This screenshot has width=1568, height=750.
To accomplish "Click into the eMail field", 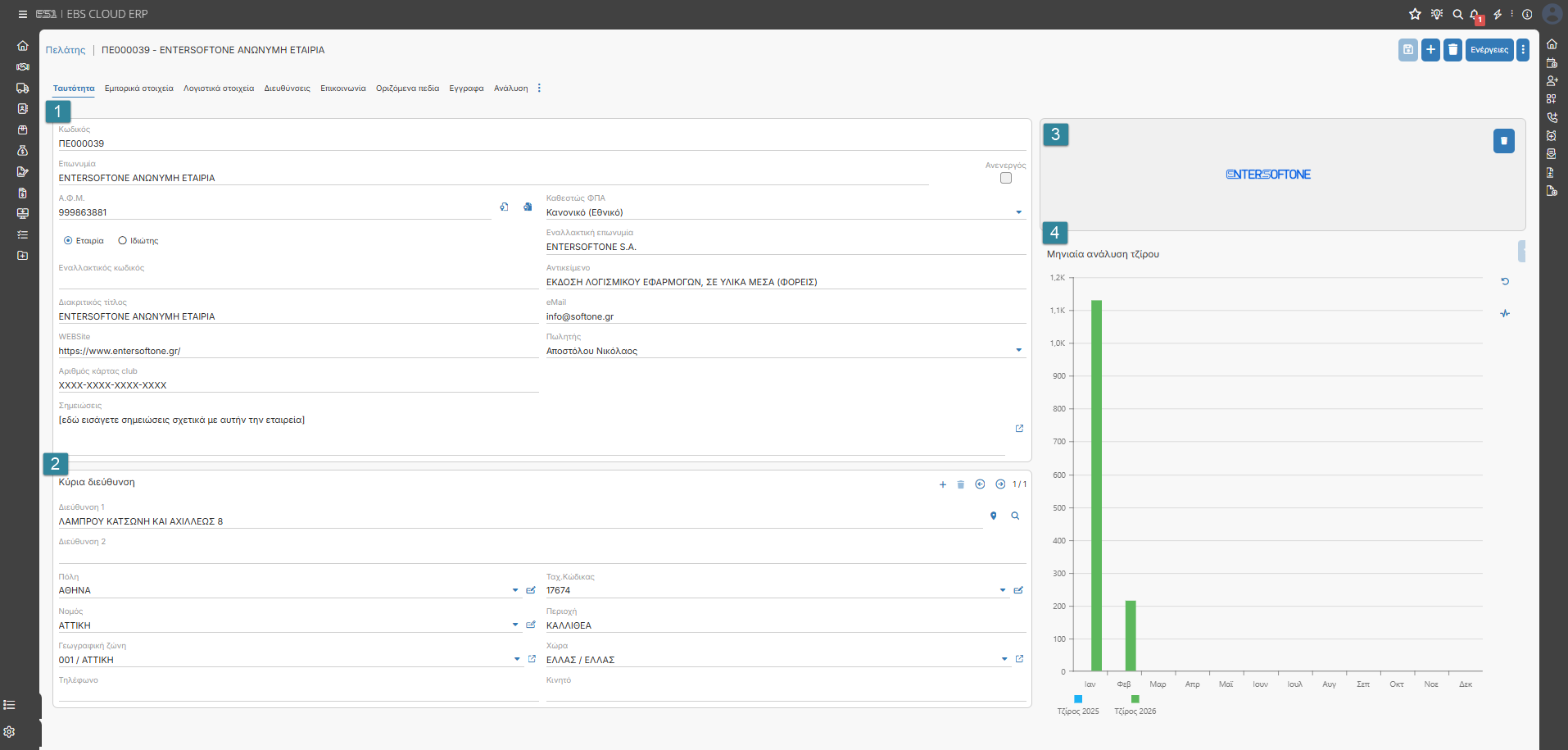I will point(786,316).
